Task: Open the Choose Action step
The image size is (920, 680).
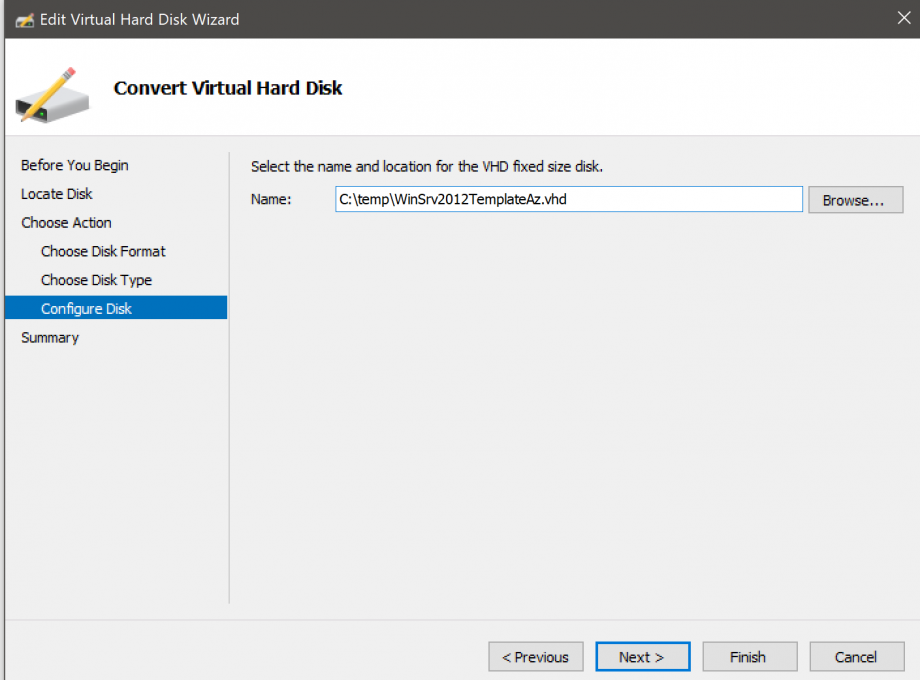Action: (66, 222)
